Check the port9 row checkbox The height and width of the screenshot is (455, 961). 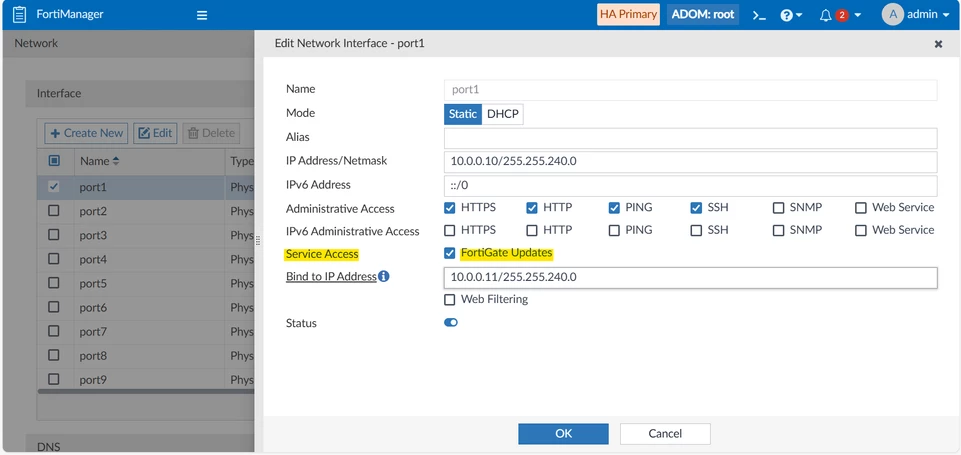(54, 379)
